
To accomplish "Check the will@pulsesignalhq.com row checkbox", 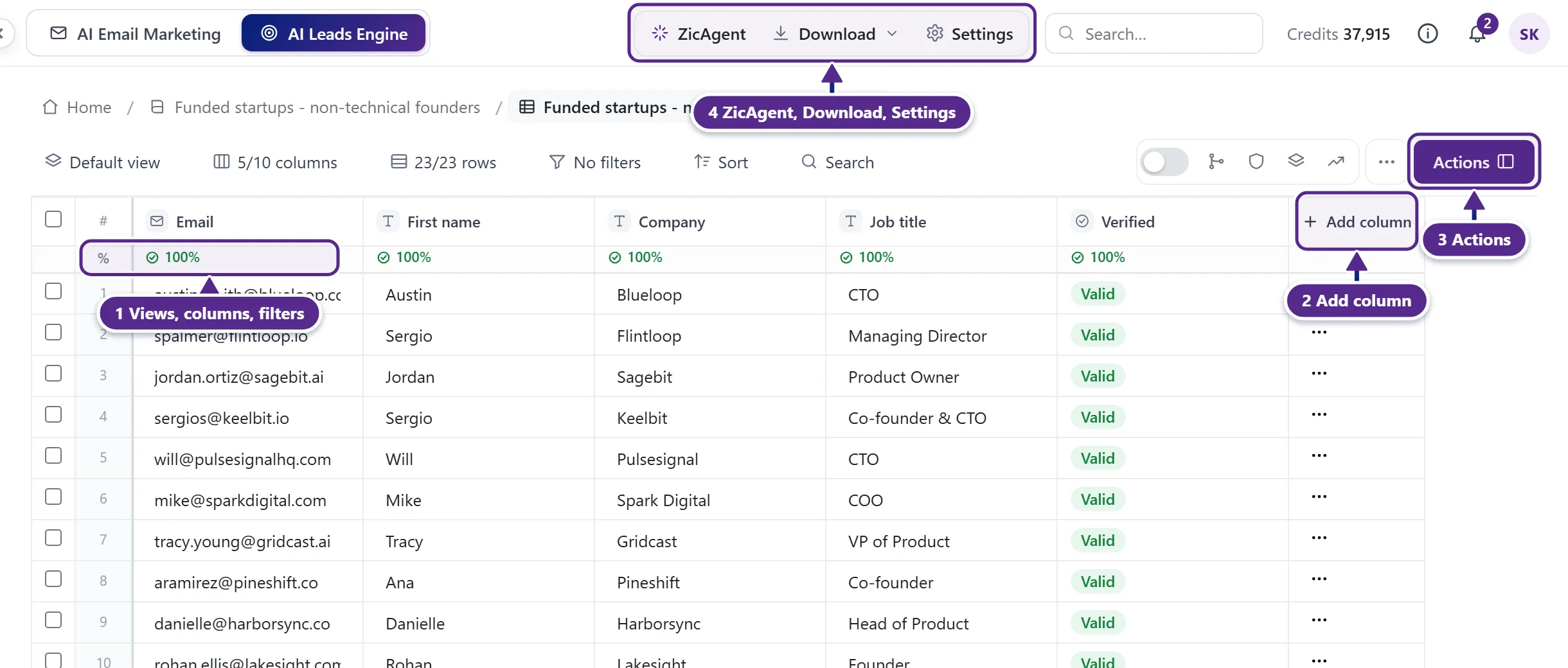I will tap(53, 456).
